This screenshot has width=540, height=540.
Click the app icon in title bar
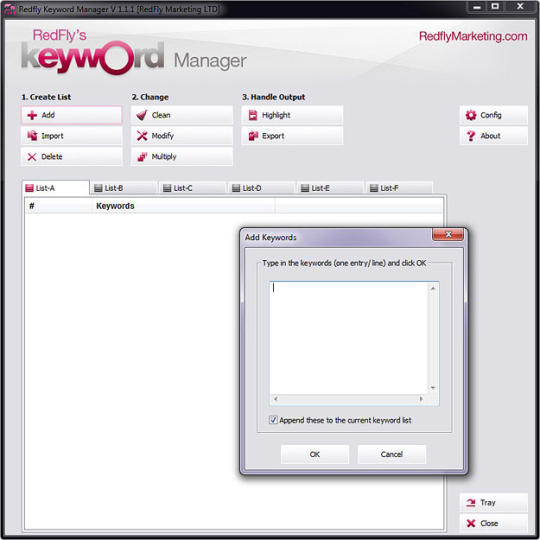10,9
